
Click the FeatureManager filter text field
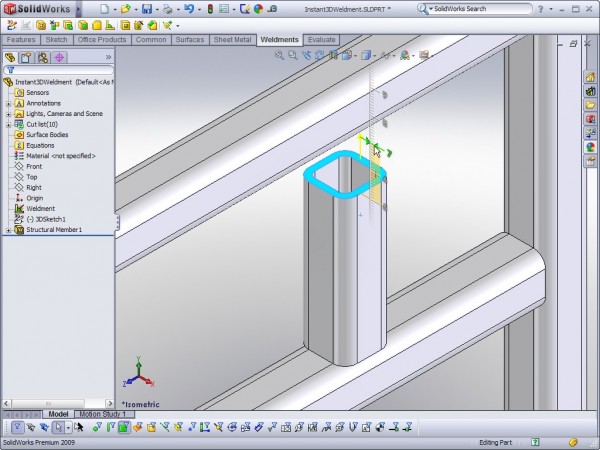[59, 70]
